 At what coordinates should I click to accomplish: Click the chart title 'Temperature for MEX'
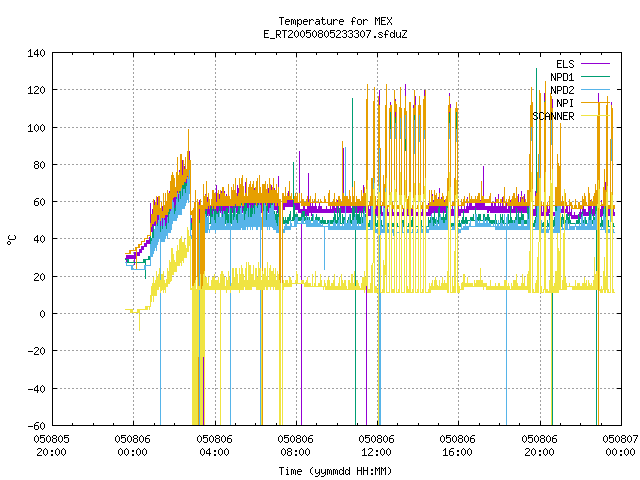pyautogui.click(x=335, y=21)
